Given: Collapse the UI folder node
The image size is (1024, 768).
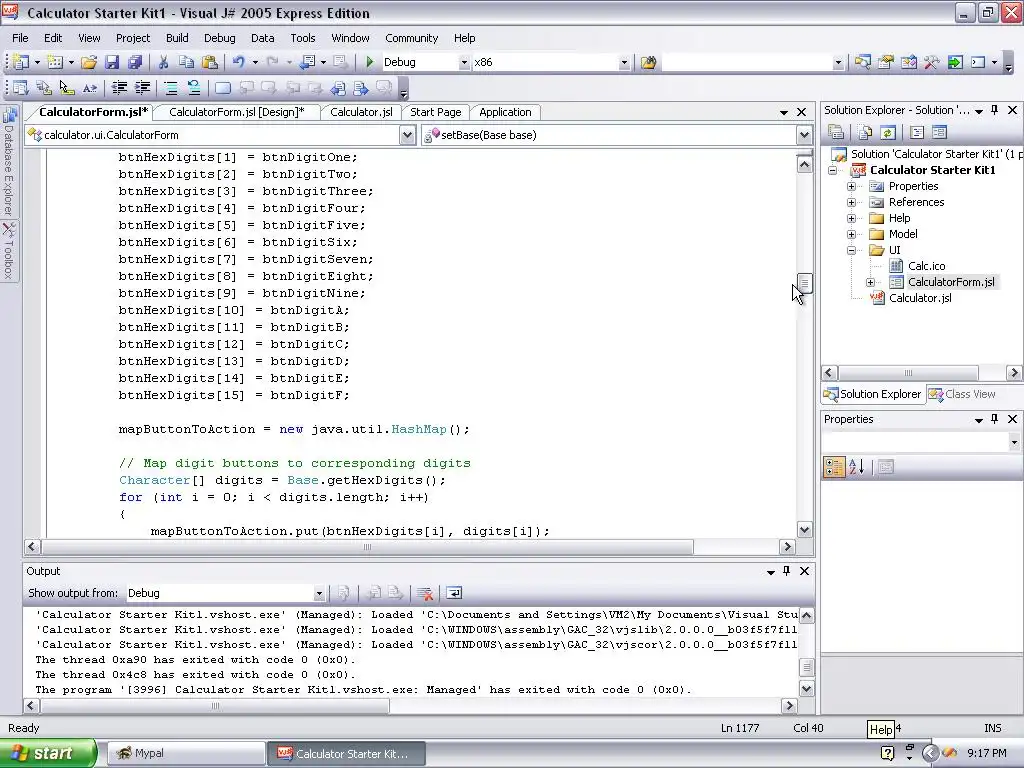Looking at the screenshot, I should (x=852, y=250).
